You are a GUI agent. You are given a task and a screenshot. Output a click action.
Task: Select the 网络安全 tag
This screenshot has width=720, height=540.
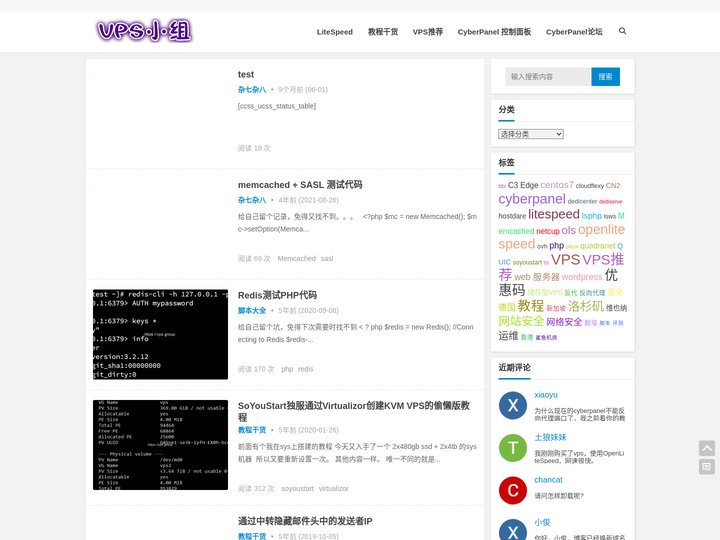click(564, 322)
